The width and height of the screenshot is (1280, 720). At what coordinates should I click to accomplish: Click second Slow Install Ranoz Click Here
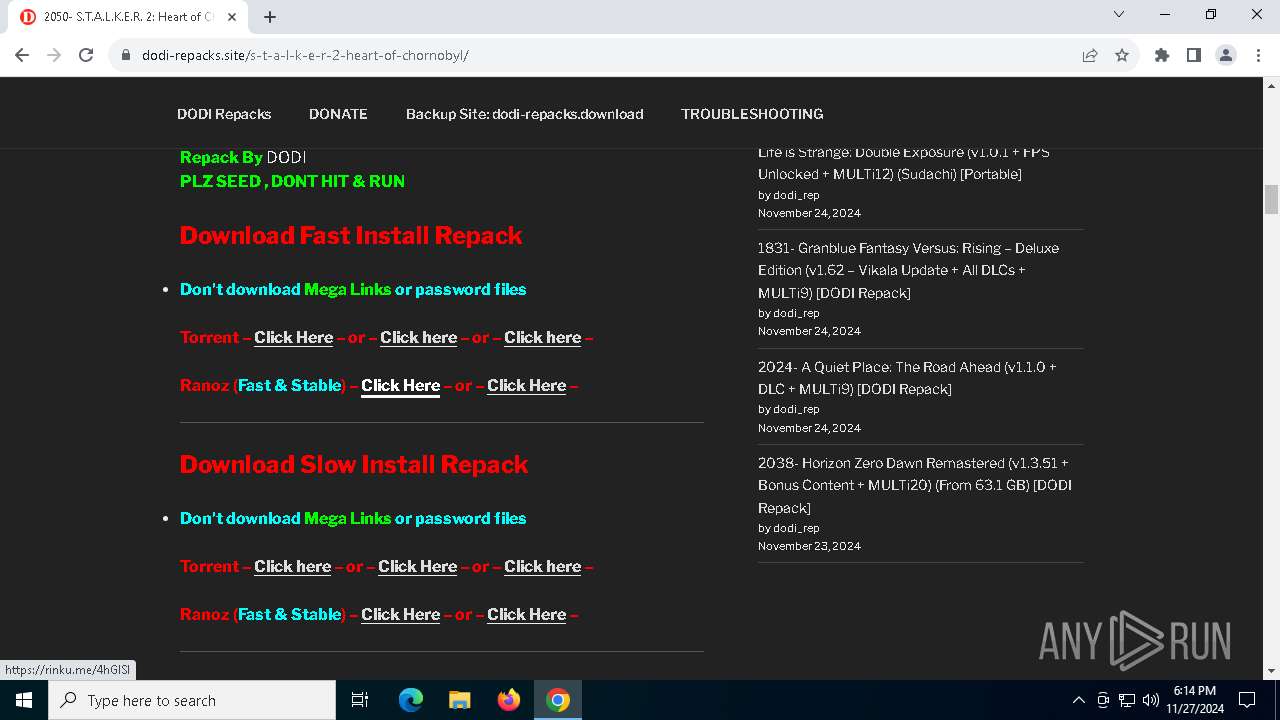click(x=526, y=615)
